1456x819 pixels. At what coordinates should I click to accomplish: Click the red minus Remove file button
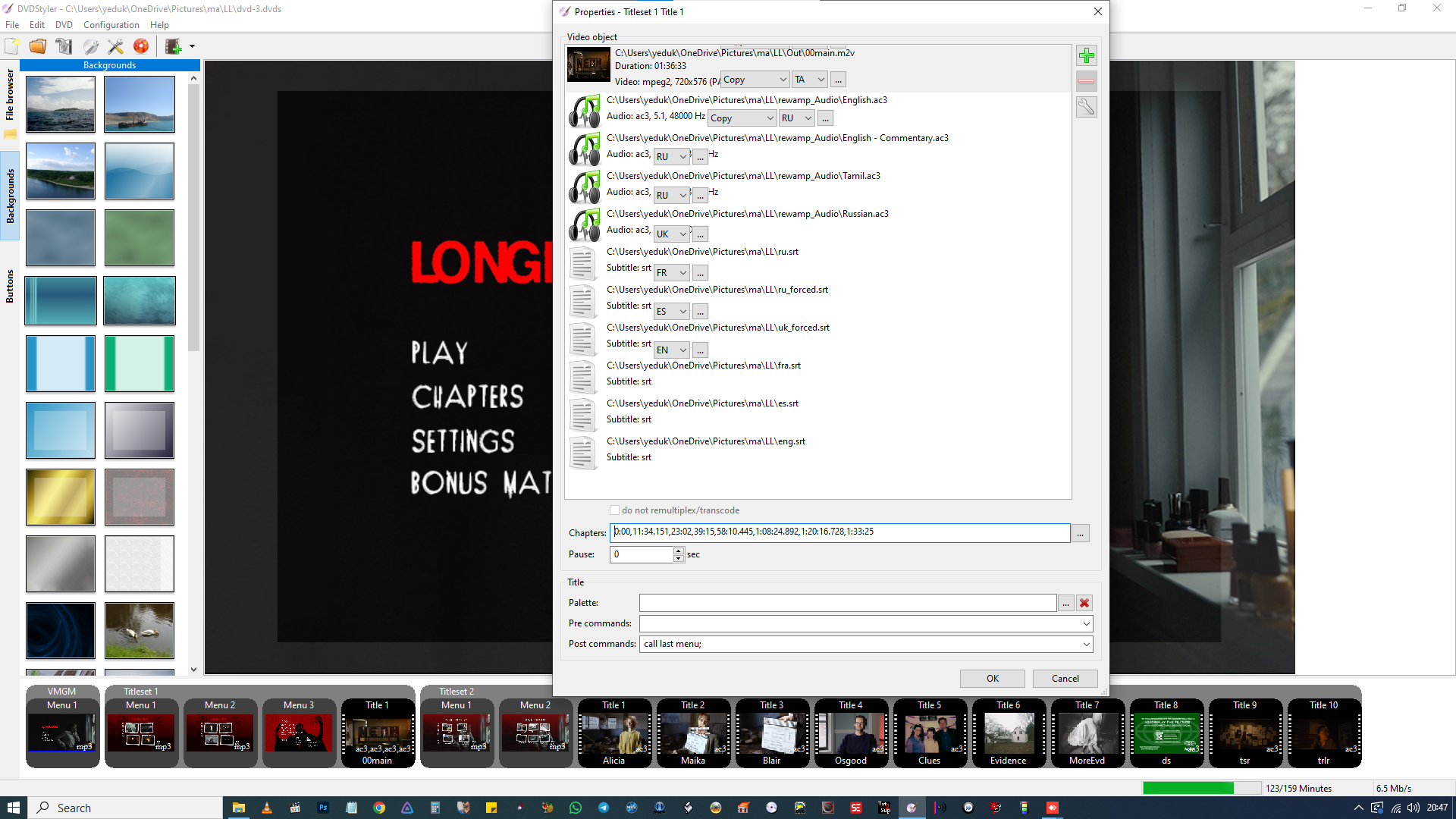click(x=1086, y=81)
